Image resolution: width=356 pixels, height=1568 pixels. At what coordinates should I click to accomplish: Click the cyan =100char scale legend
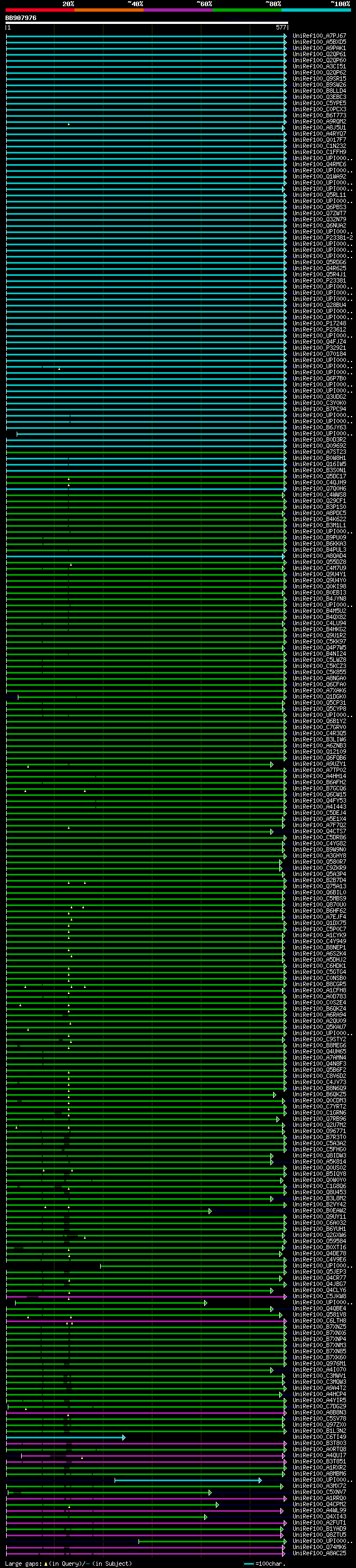[265, 1564]
